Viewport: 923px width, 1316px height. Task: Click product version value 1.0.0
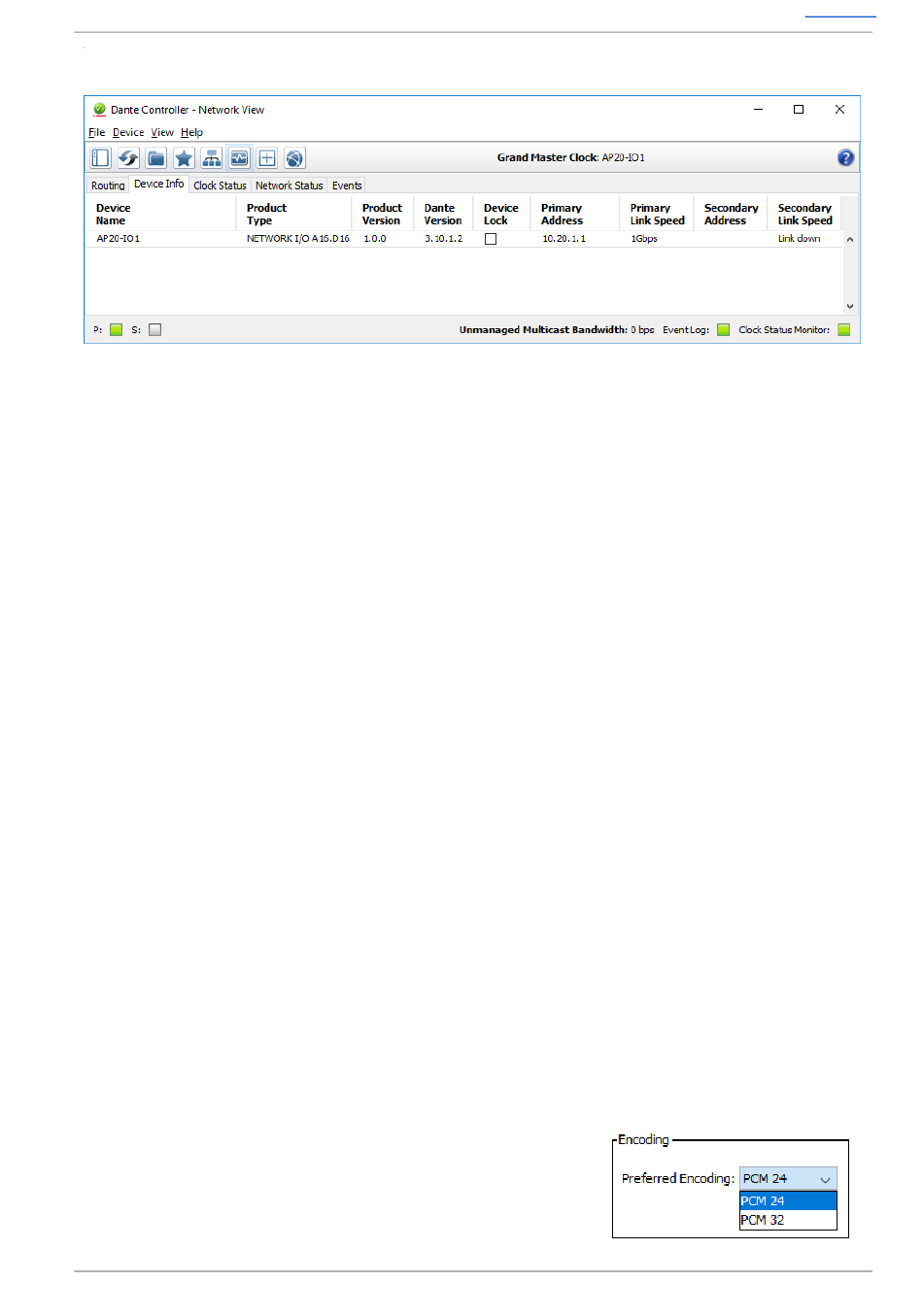point(375,239)
